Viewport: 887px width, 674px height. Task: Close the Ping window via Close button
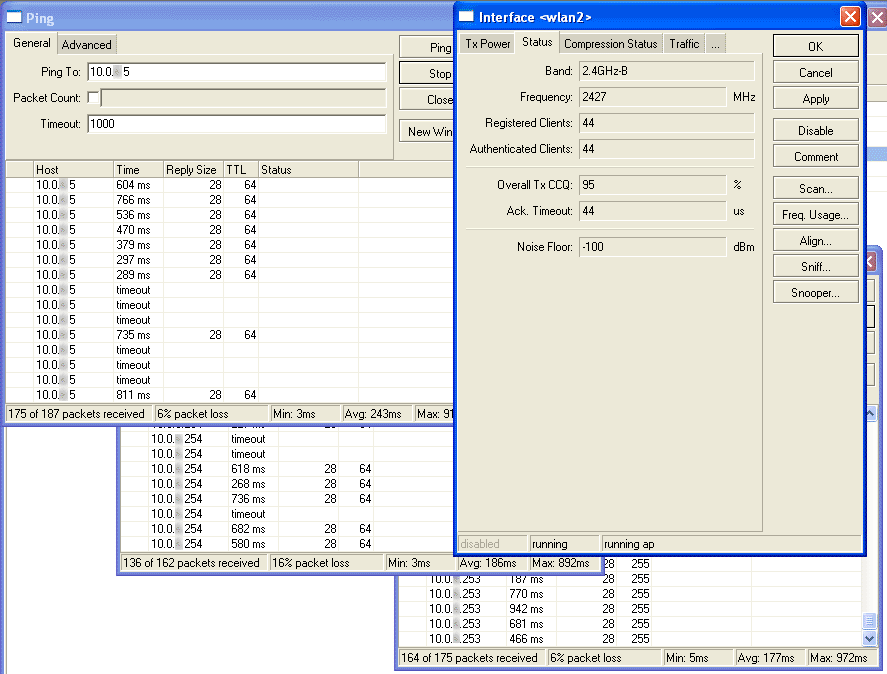[427, 100]
